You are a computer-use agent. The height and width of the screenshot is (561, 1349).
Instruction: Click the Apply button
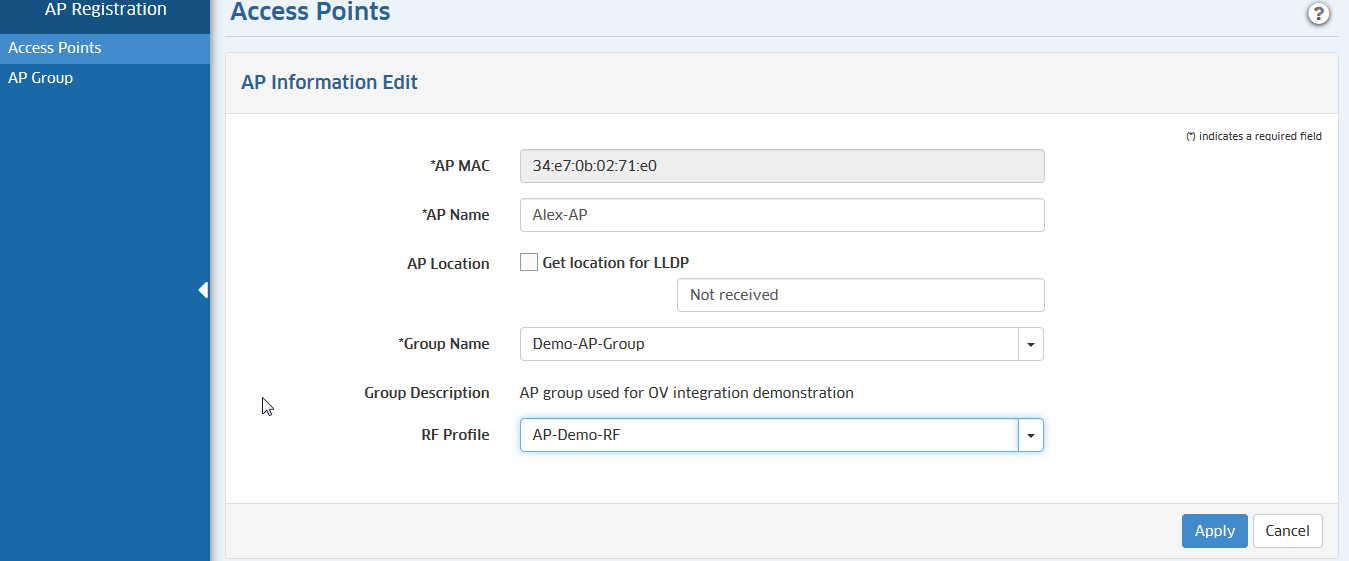coord(1214,531)
